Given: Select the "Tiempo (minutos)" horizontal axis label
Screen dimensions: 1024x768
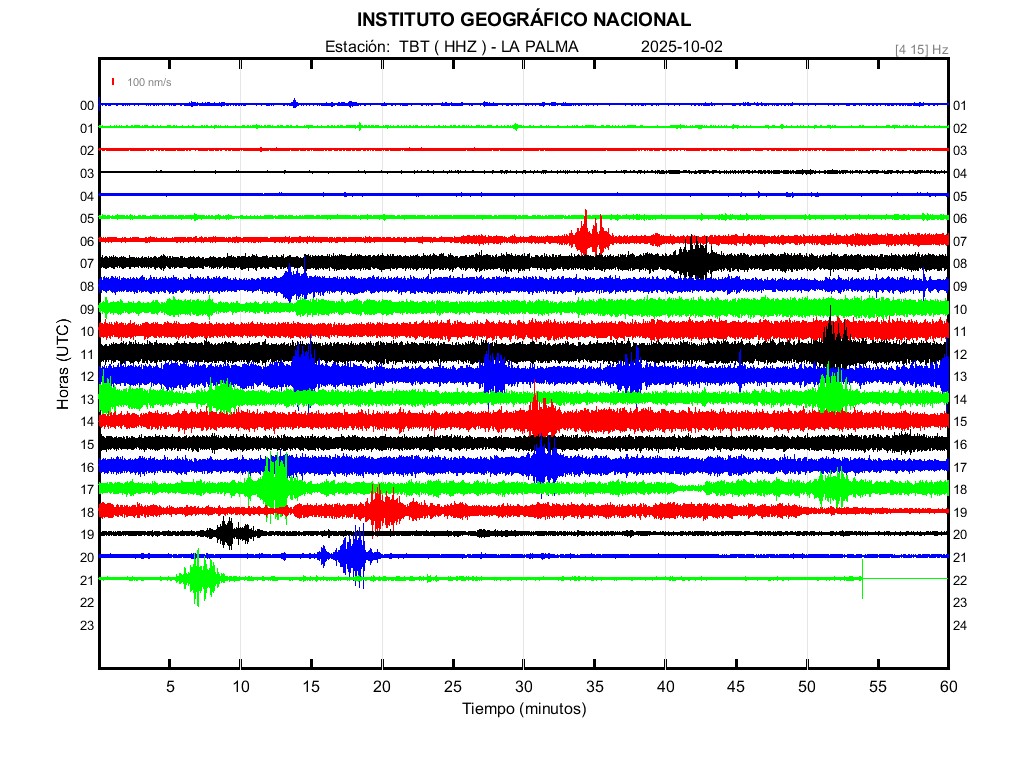Looking at the screenshot, I should (x=523, y=709).
